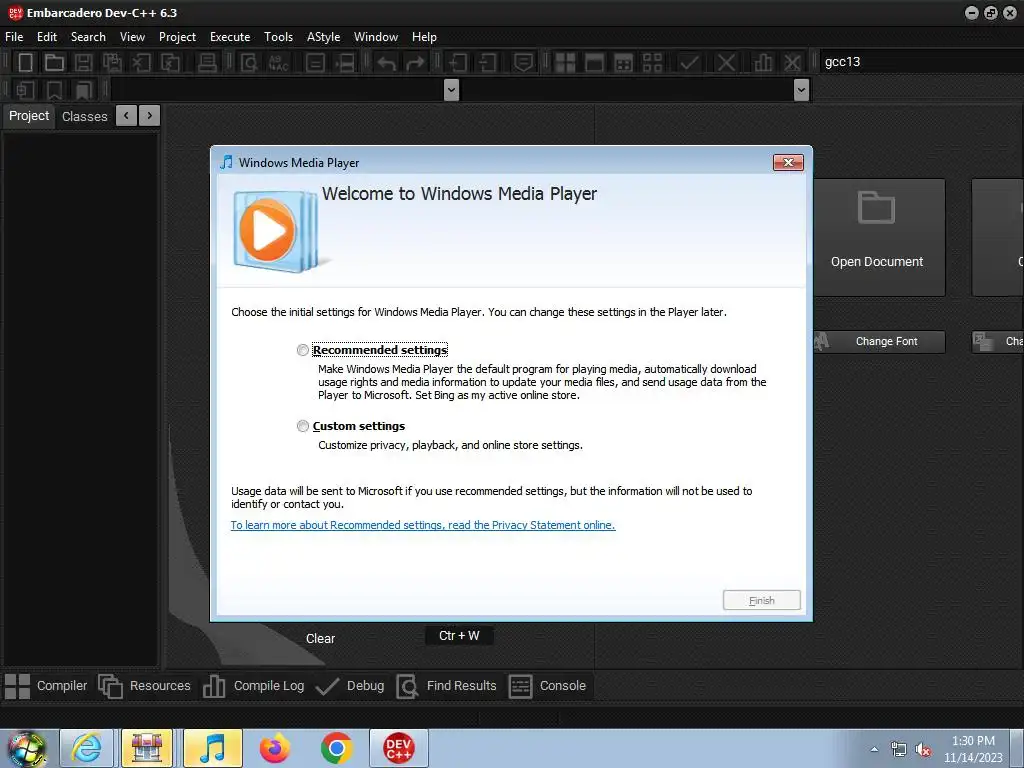Click the Compile four-squares toolbar icon

click(565, 62)
